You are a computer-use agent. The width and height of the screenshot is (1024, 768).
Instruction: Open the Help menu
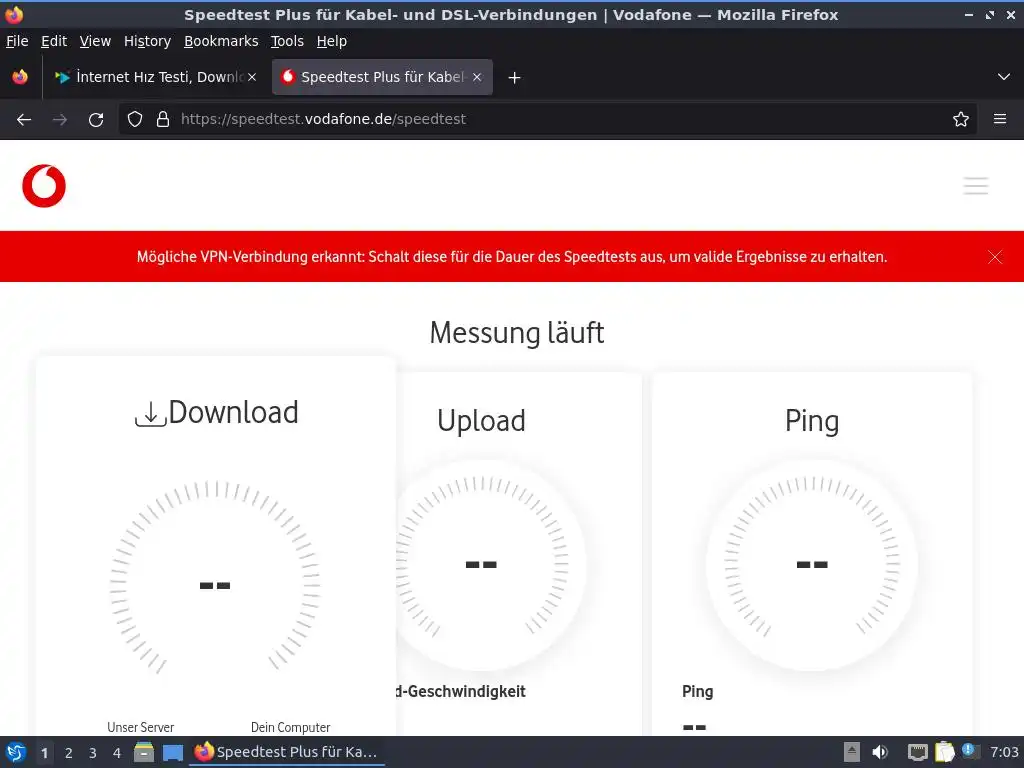point(332,41)
